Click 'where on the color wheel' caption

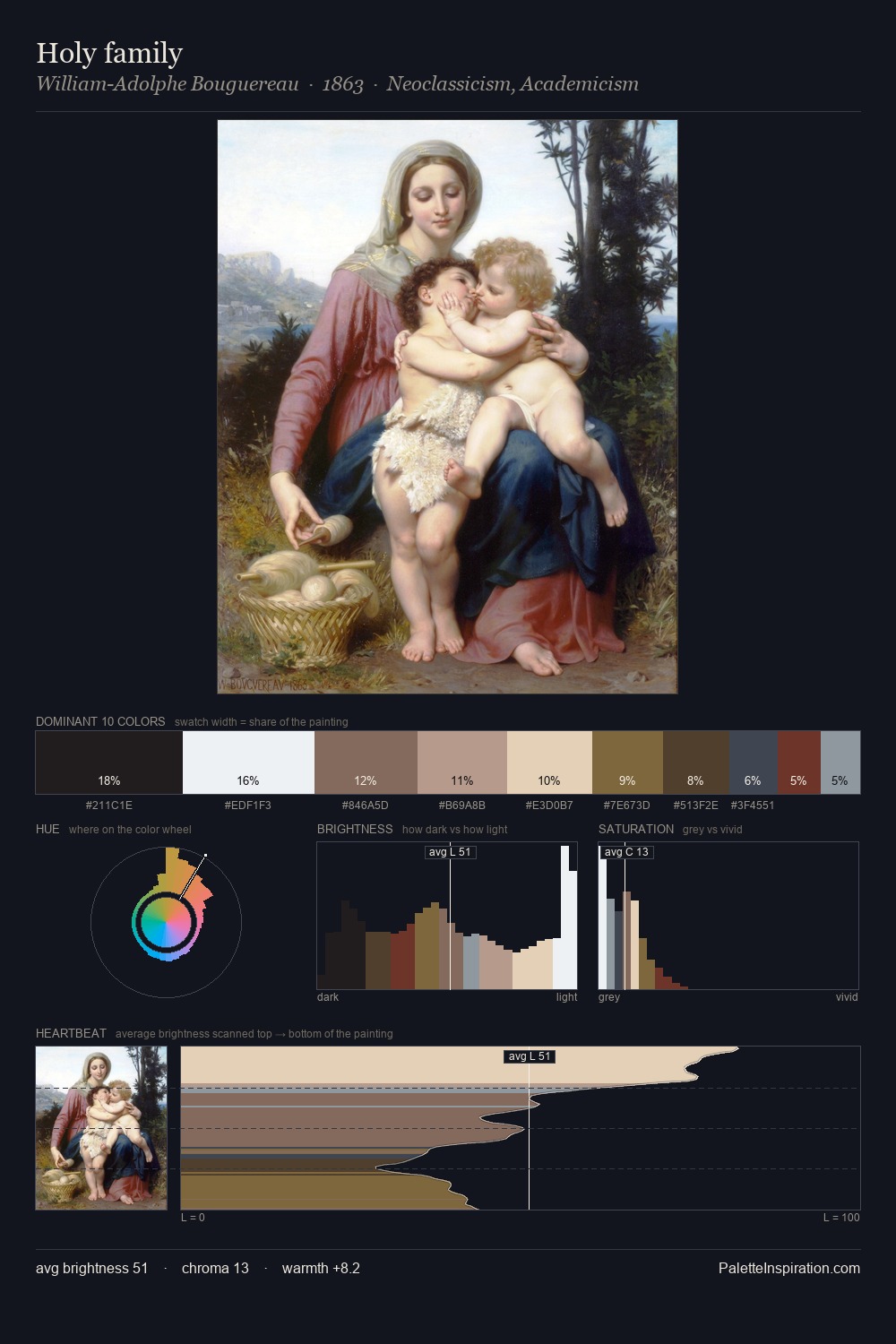pos(130,830)
